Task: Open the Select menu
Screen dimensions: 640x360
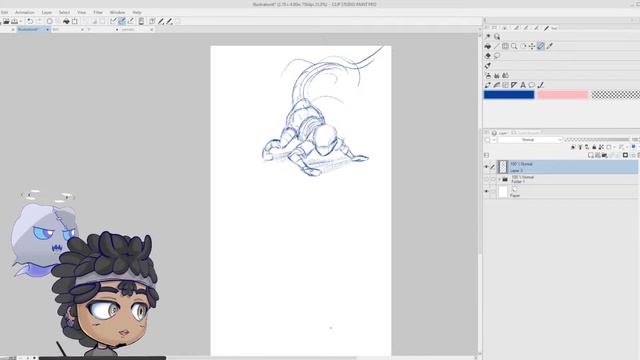Action: coord(64,13)
